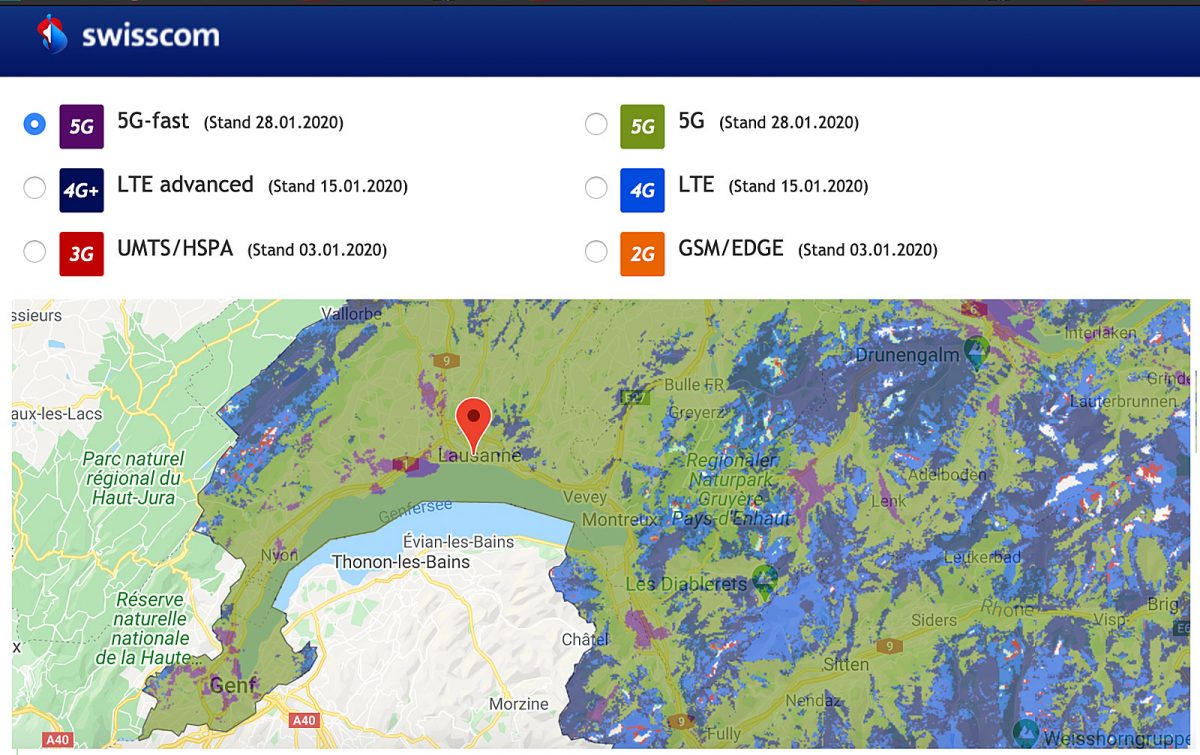Click the Bulle FR label on map
Image resolution: width=1200 pixels, height=755 pixels.
[x=694, y=384]
